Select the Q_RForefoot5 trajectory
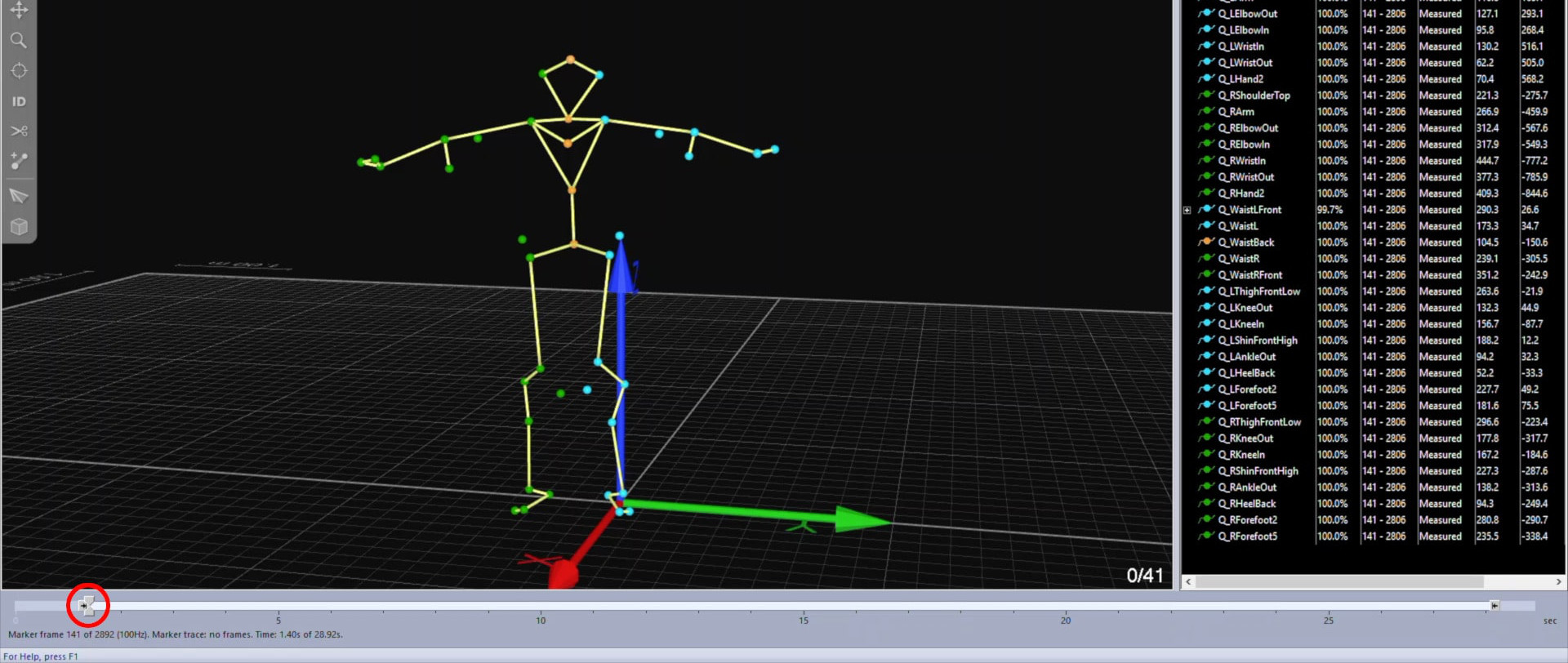The height and width of the screenshot is (663, 1568). (1247, 536)
